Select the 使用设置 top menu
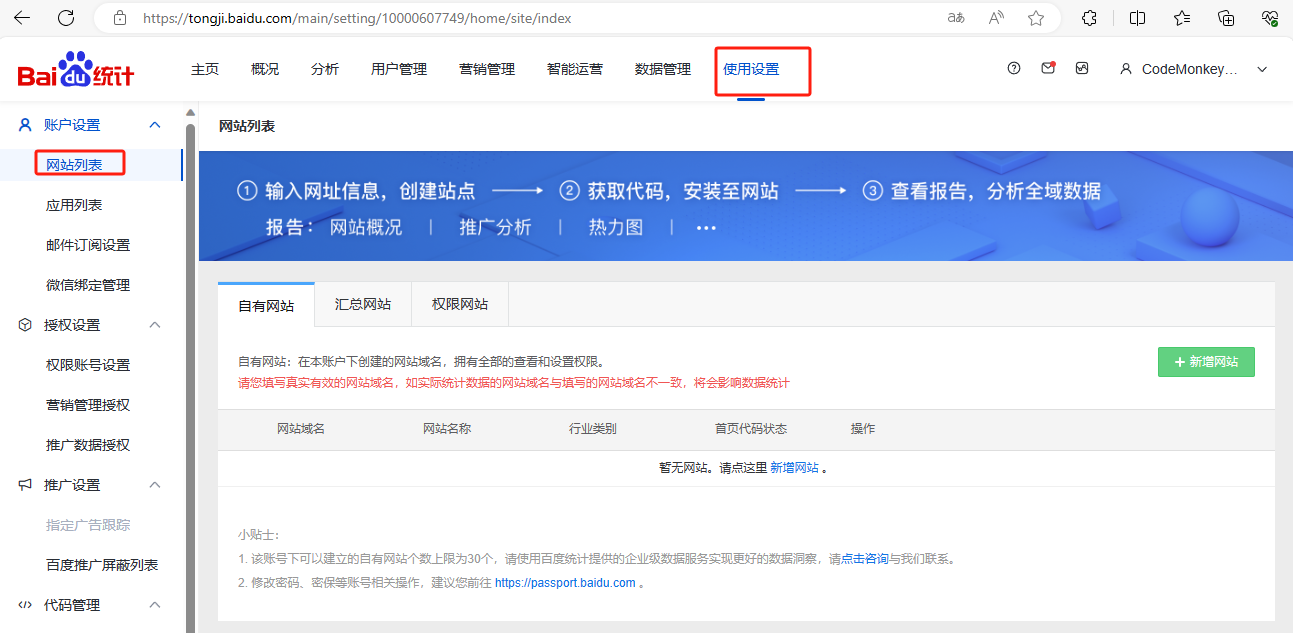1293x633 pixels. pyautogui.click(x=751, y=69)
